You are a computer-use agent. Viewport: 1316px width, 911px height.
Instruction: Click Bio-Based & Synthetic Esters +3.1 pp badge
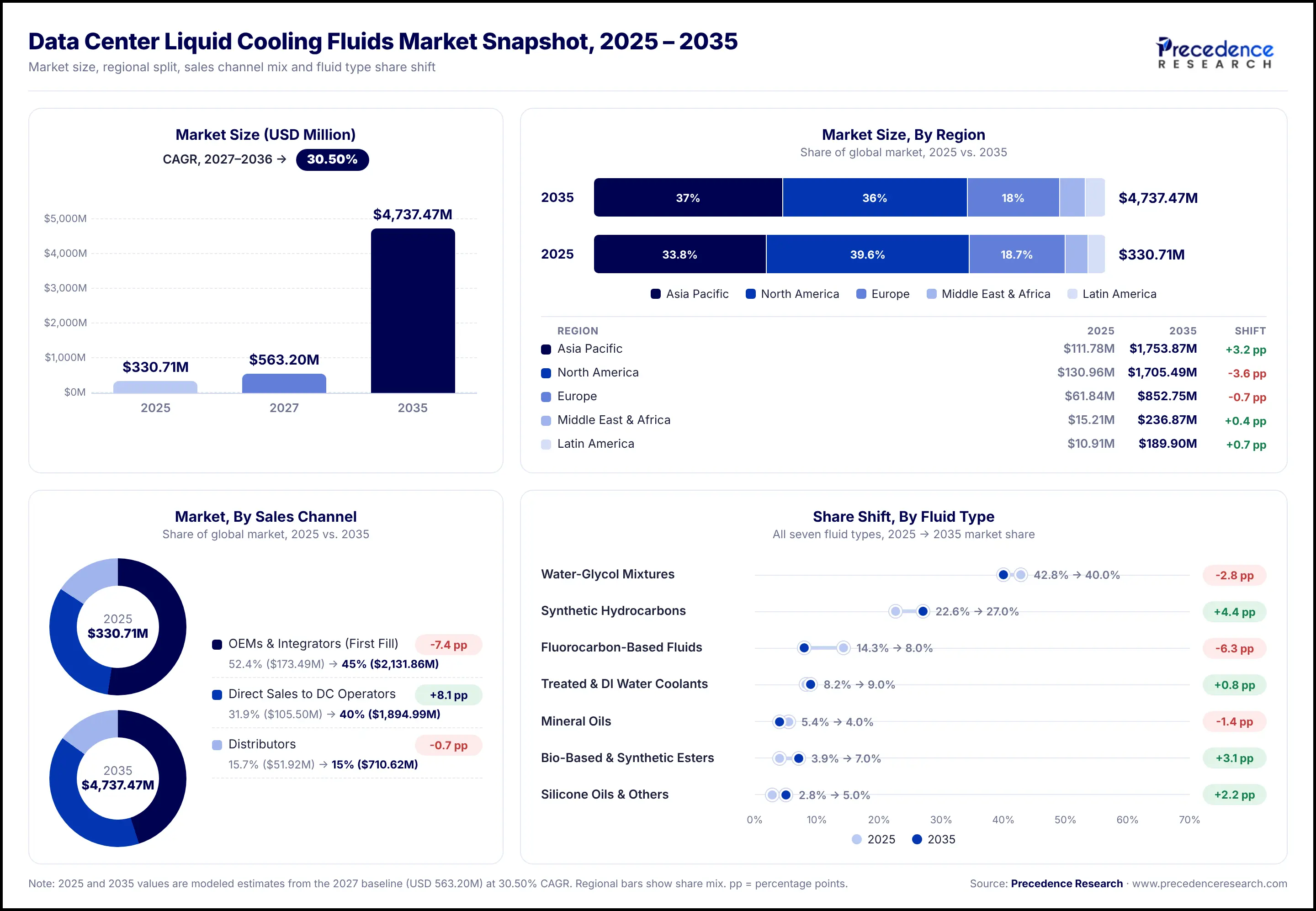(x=1234, y=758)
